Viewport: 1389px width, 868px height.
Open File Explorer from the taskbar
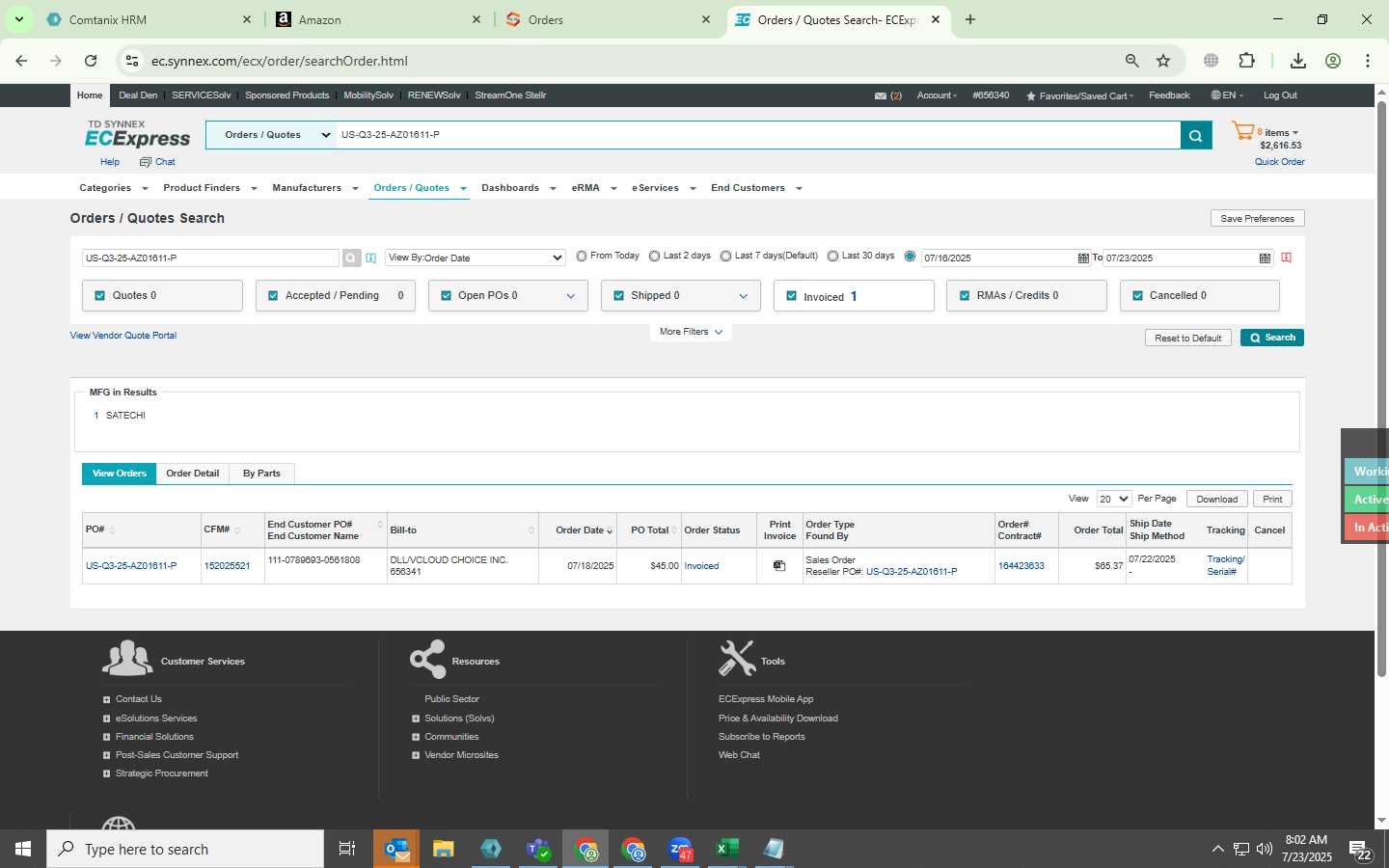coord(443,849)
